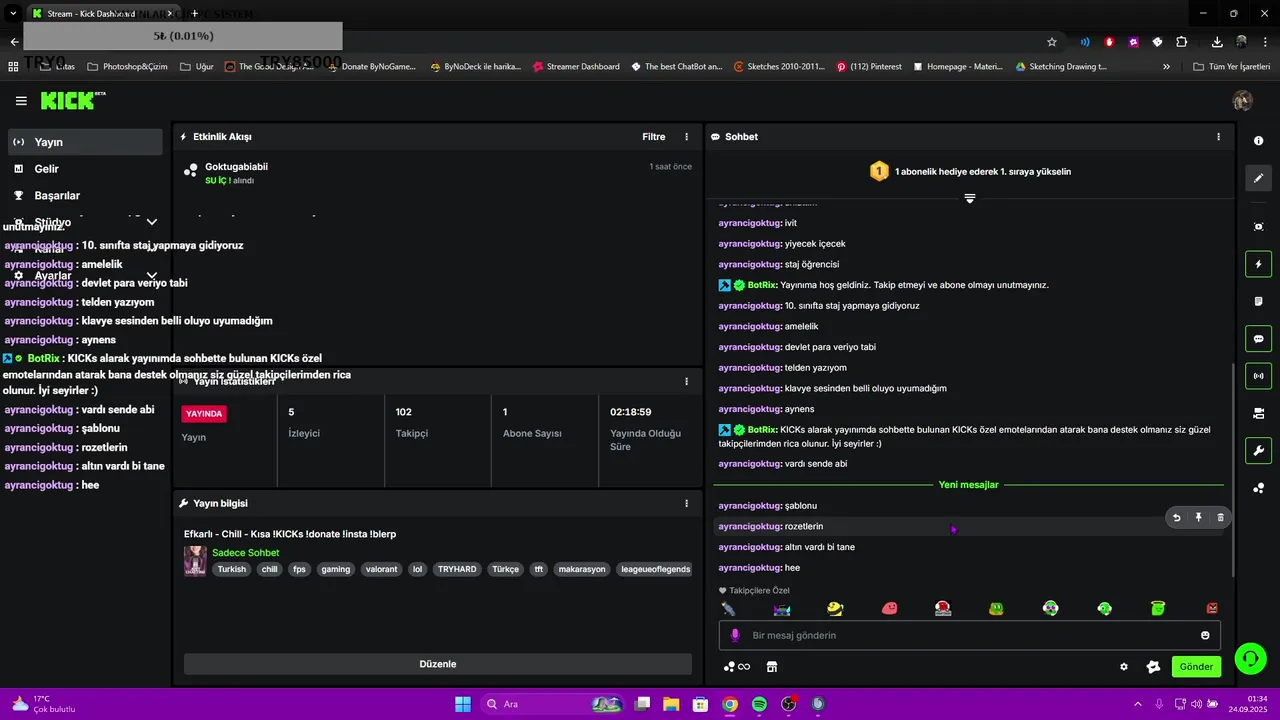Reply to the rozetlerin chat message
This screenshot has width=1280, height=720.
pos(1176,517)
